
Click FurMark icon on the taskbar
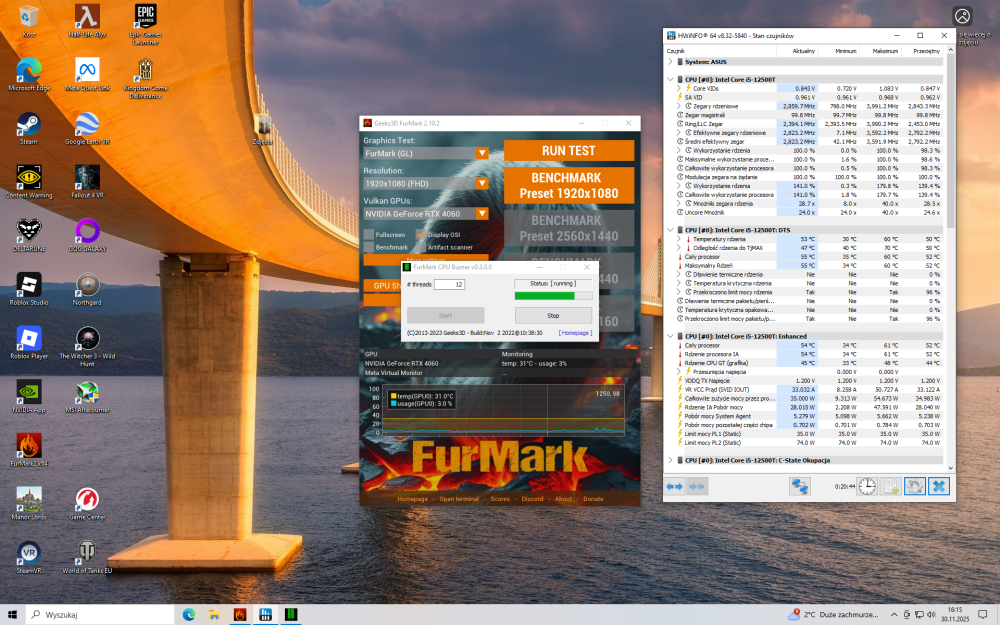tap(240, 614)
